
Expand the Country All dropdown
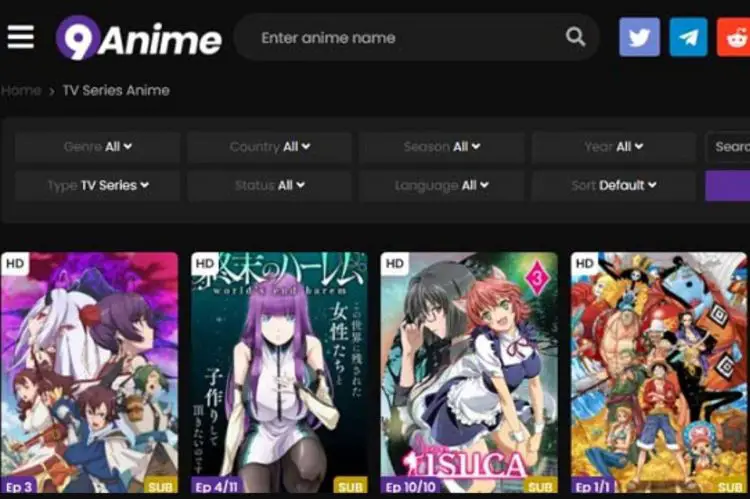coord(270,146)
